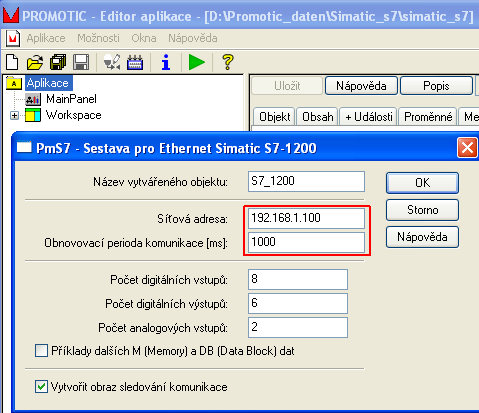Switch to the Obsah tab
Image resolution: width=479 pixels, height=413 pixels.
coord(318,116)
